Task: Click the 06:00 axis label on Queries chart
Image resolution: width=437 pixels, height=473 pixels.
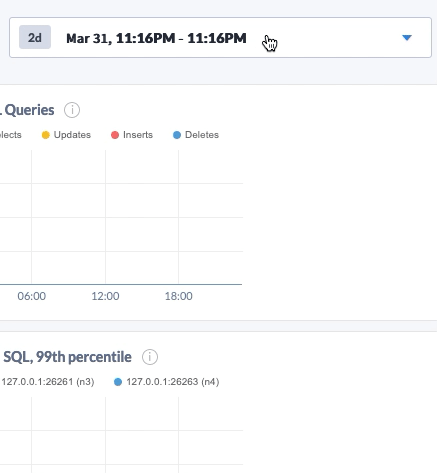Action: click(32, 296)
